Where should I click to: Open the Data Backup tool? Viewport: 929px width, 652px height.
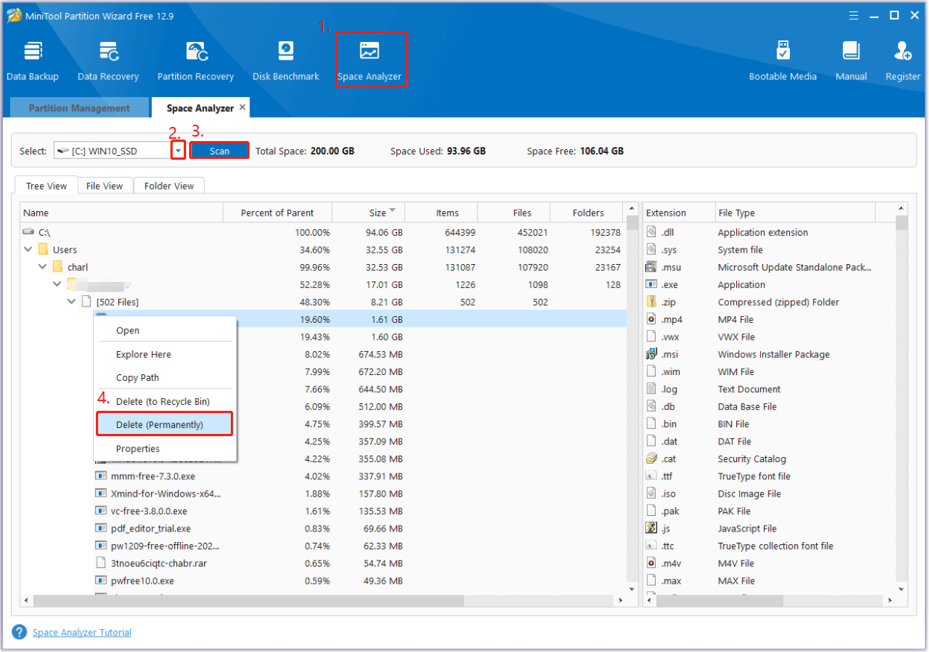[x=33, y=60]
